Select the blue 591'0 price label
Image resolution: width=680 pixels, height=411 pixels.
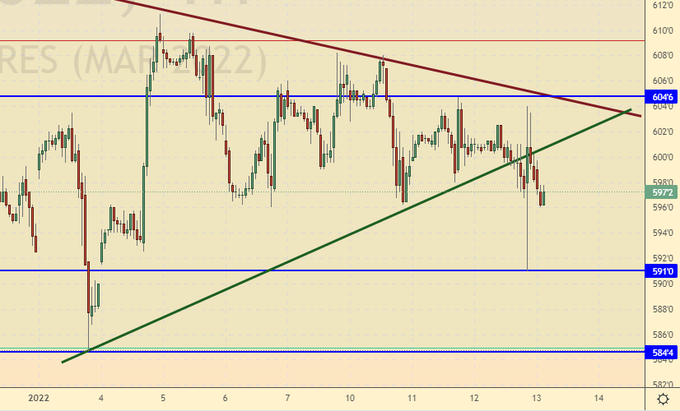662,270
